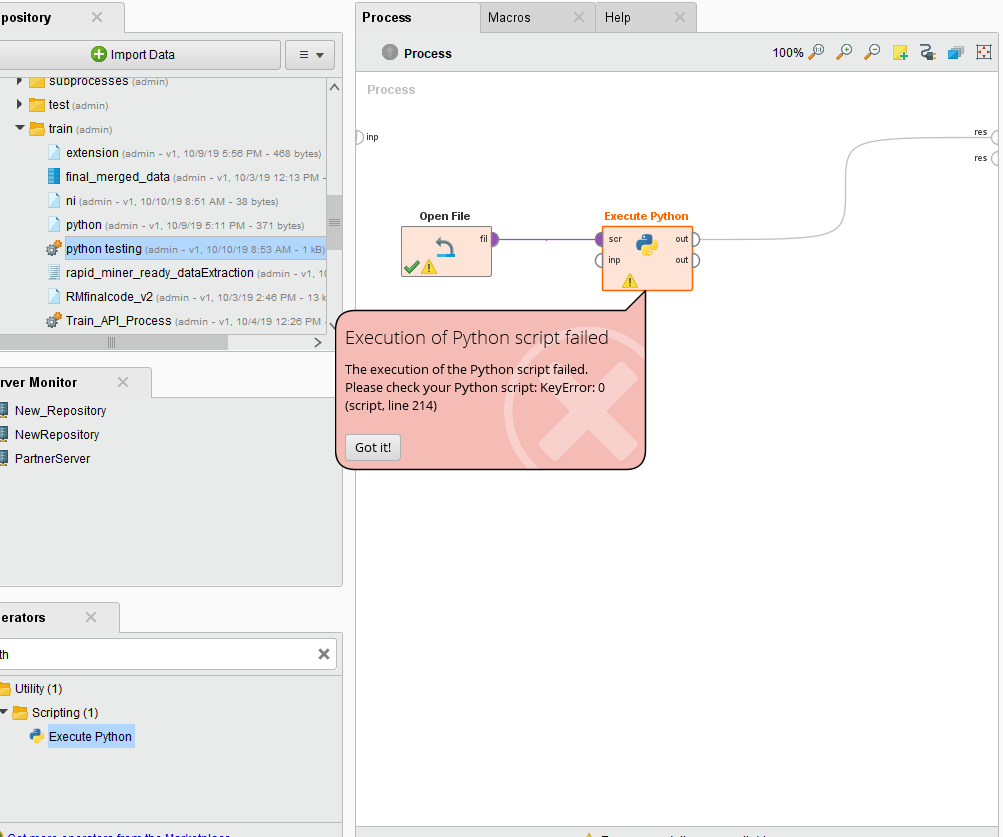Click the Process breadcrumb up-arrow icon
The image size is (1003, 837).
(x=390, y=52)
